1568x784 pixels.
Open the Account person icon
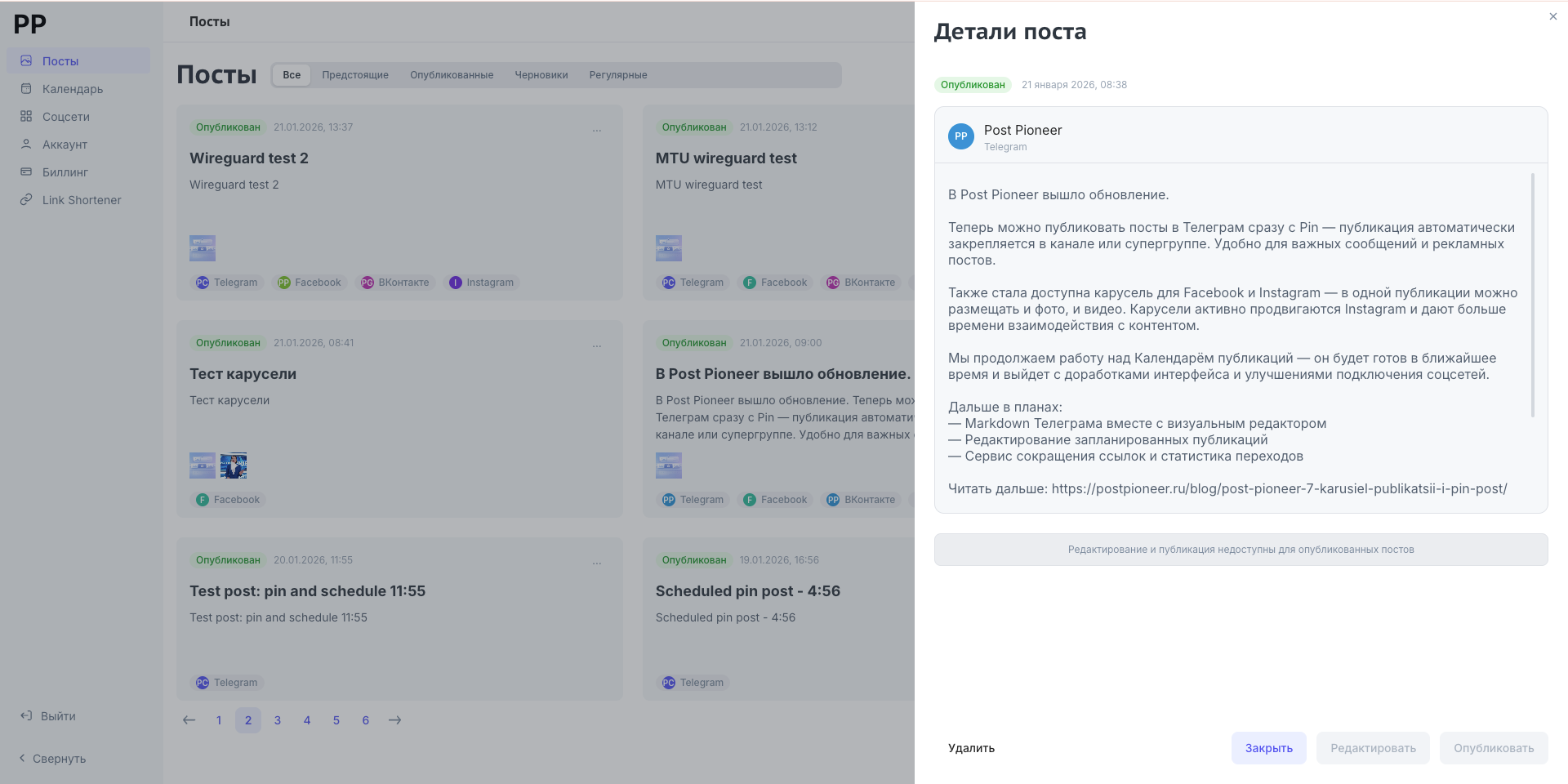pos(26,145)
